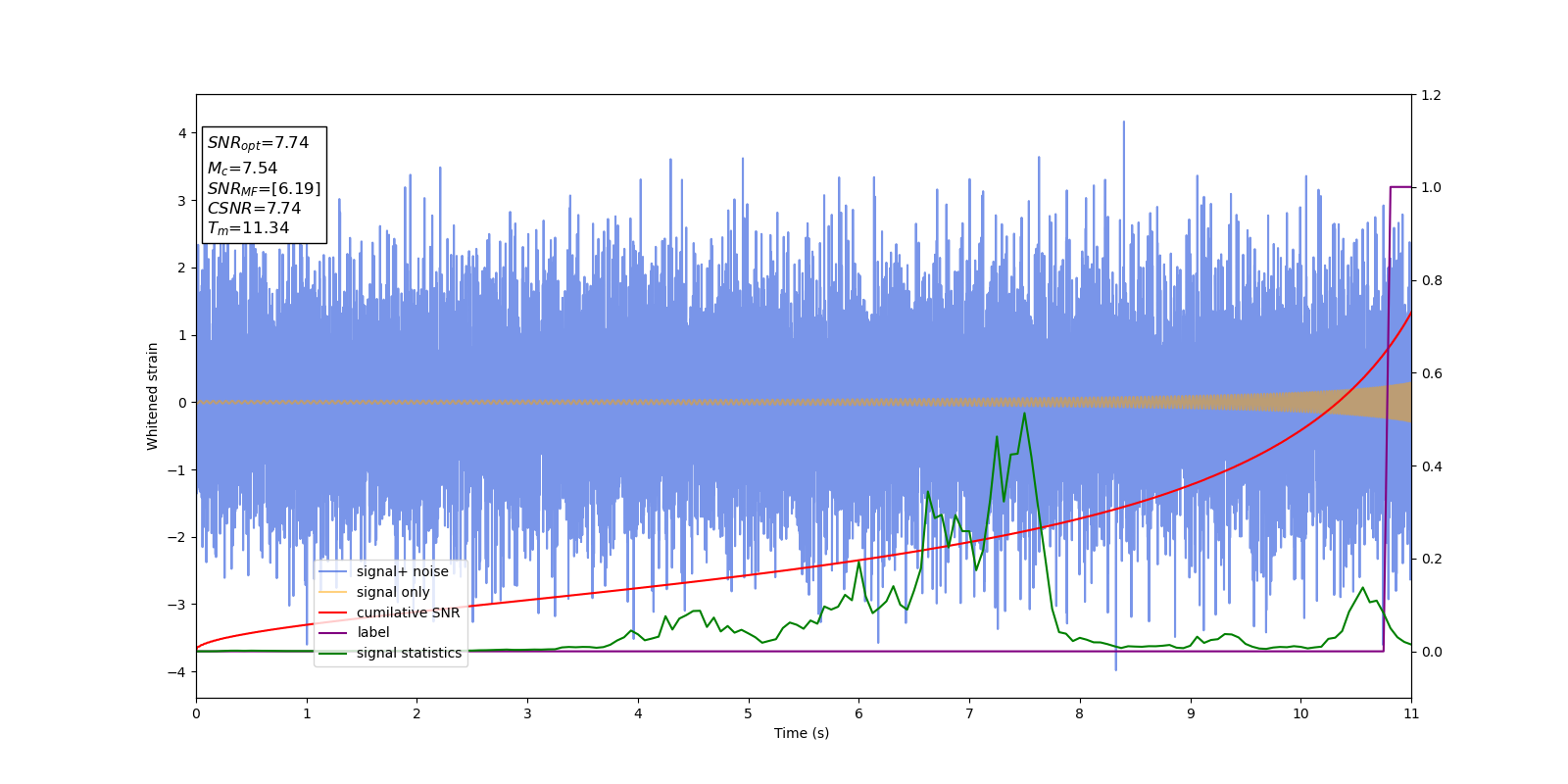The image size is (1568, 784).
Task: Click the CSNR=7.74 annotation text
Action: coord(254,208)
